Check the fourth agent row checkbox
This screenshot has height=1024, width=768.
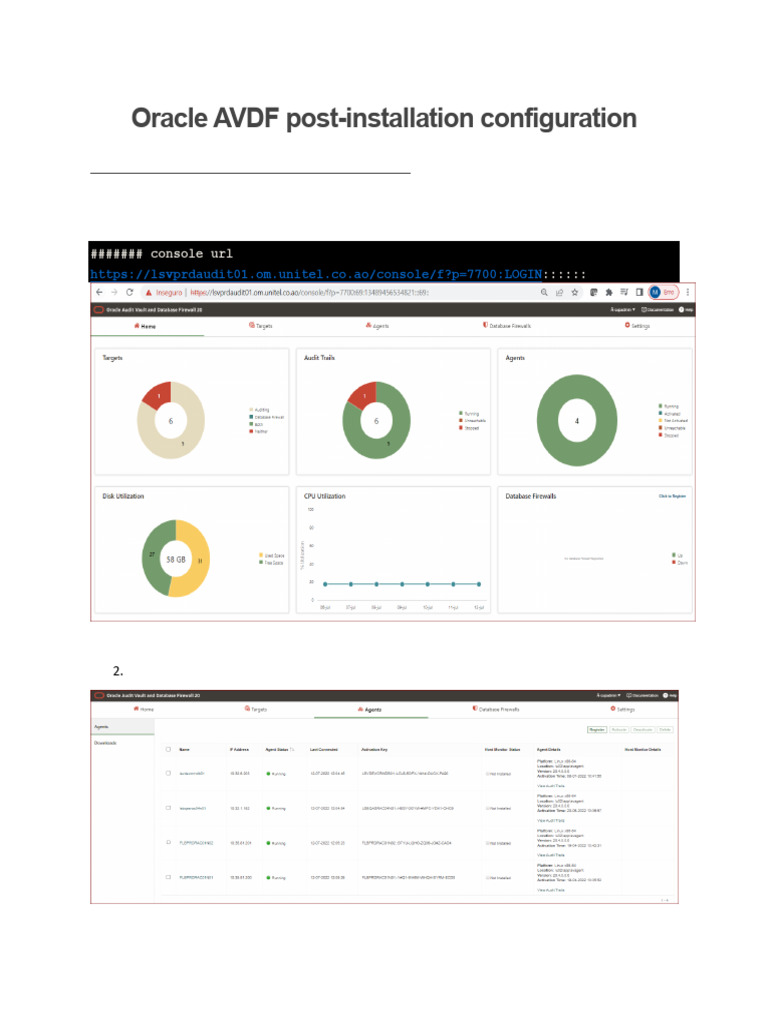(168, 877)
